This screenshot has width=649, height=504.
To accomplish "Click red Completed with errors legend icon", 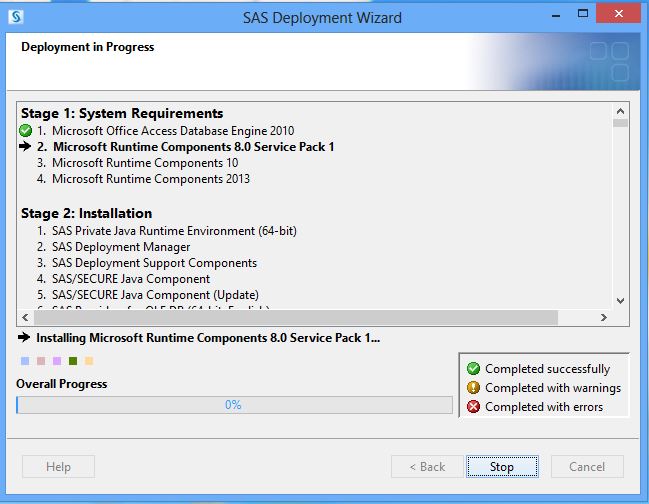I will [473, 407].
